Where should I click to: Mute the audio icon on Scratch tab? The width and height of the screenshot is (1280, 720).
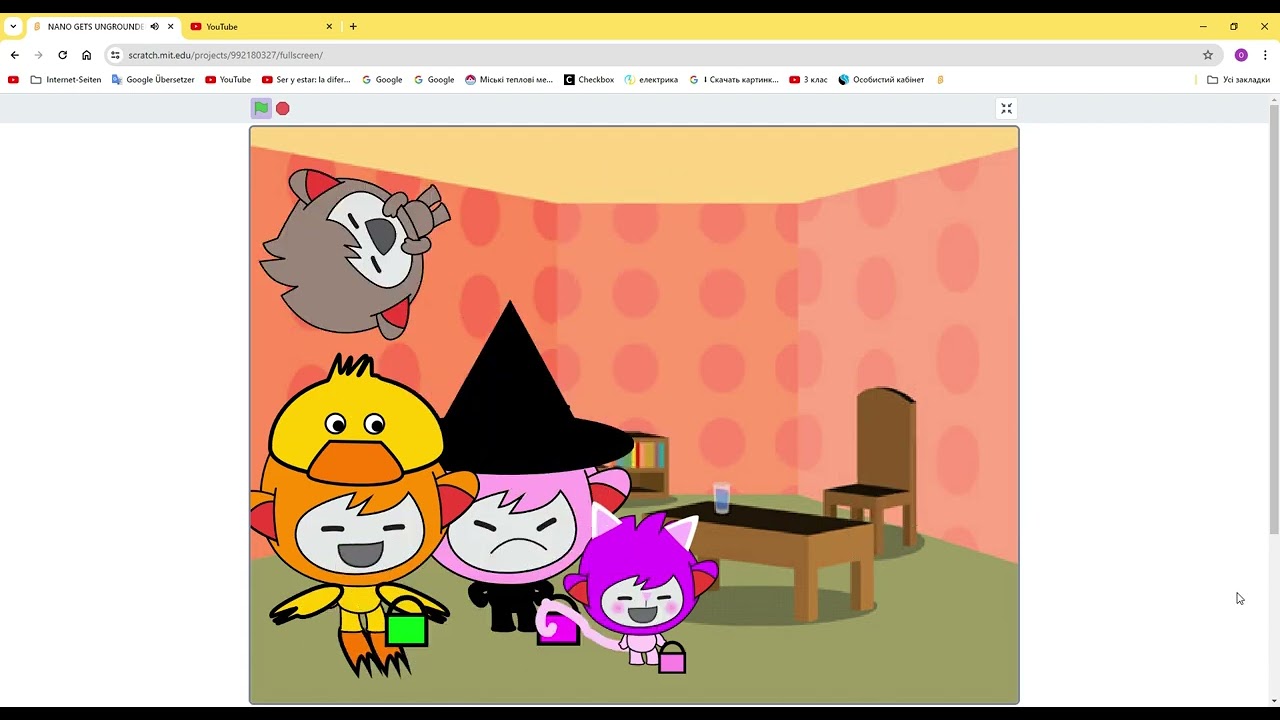click(155, 27)
